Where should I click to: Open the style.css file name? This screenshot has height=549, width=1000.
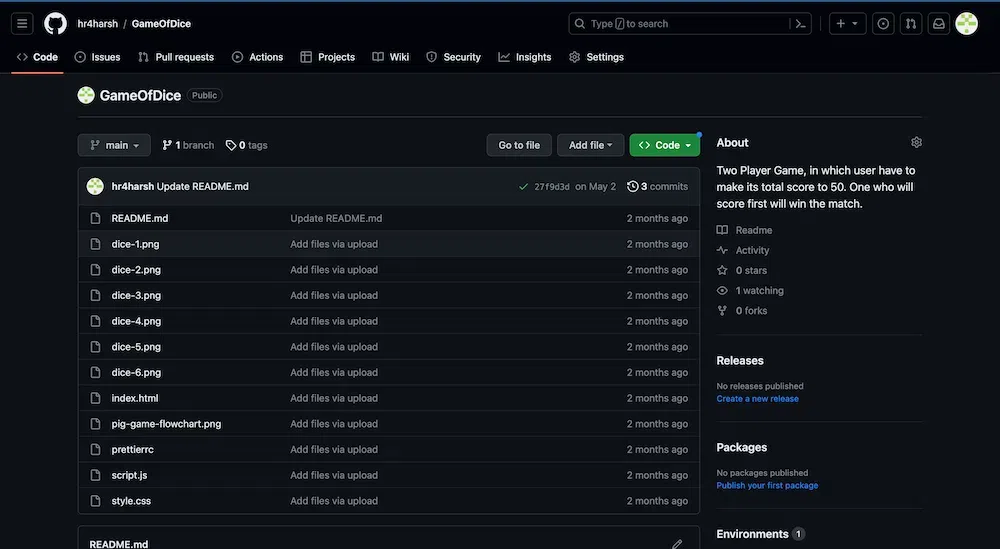(131, 501)
